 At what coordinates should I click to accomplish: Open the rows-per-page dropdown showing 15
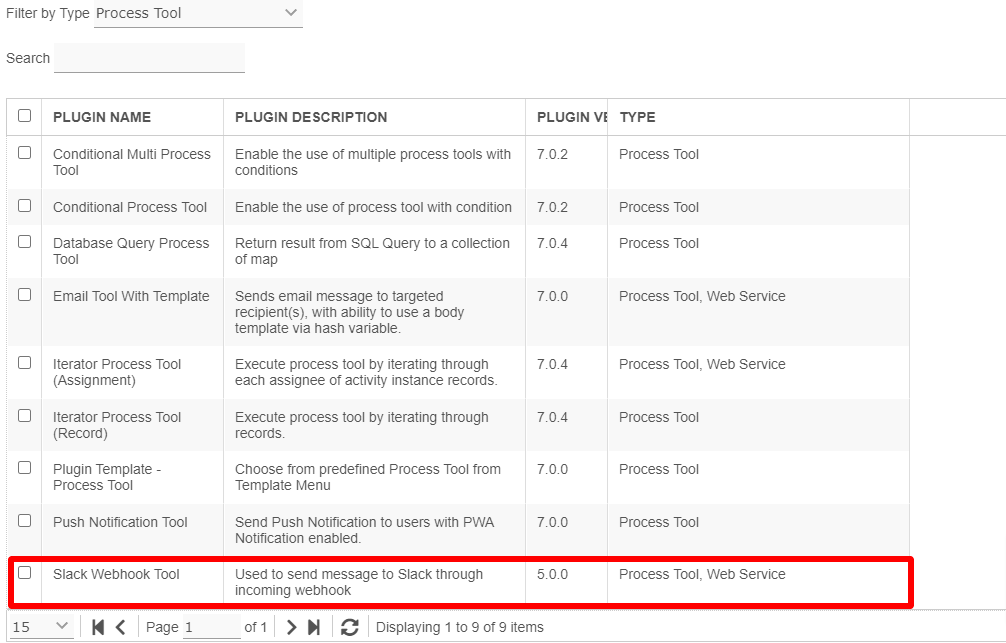click(41, 627)
